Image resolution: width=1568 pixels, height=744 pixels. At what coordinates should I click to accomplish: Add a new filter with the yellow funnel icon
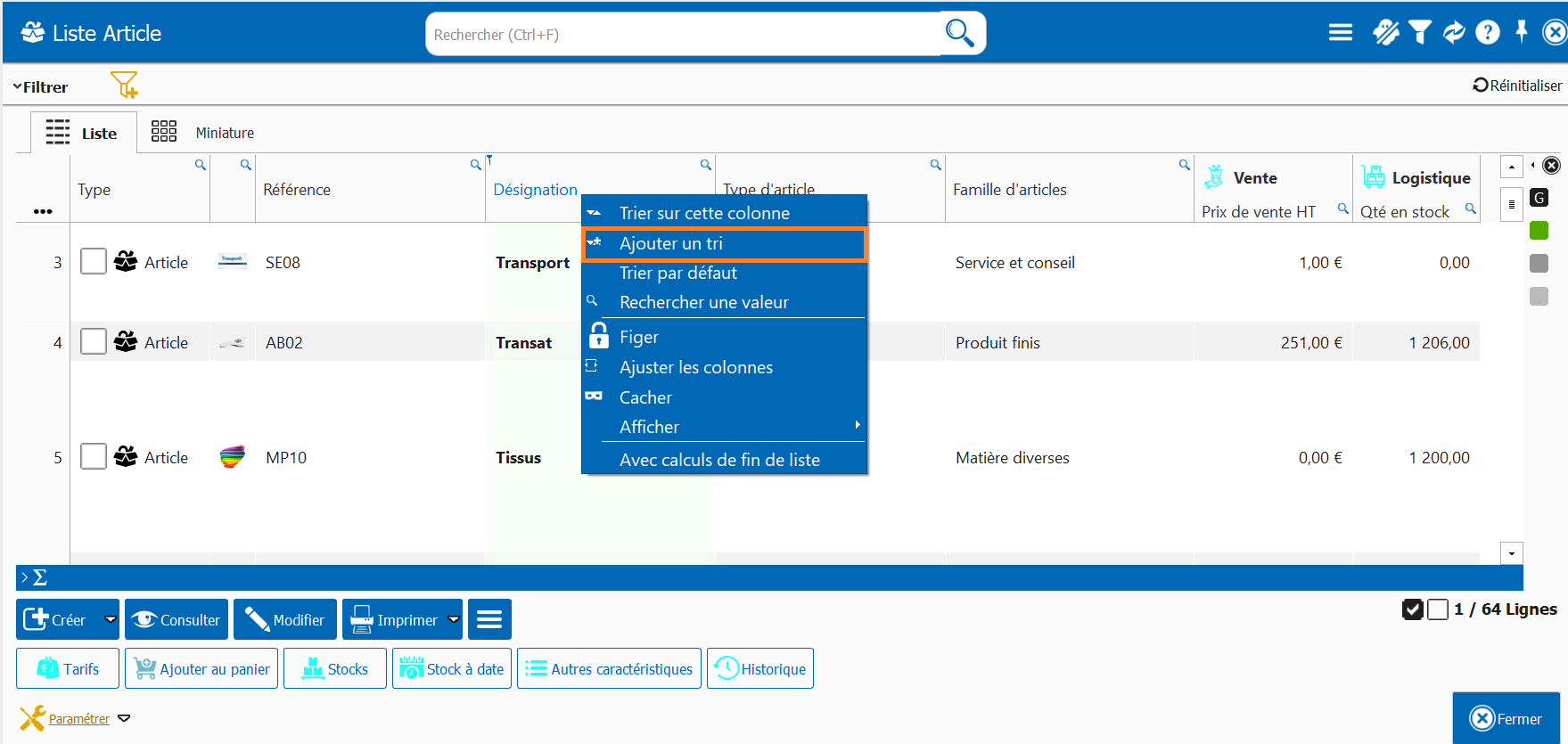click(124, 86)
